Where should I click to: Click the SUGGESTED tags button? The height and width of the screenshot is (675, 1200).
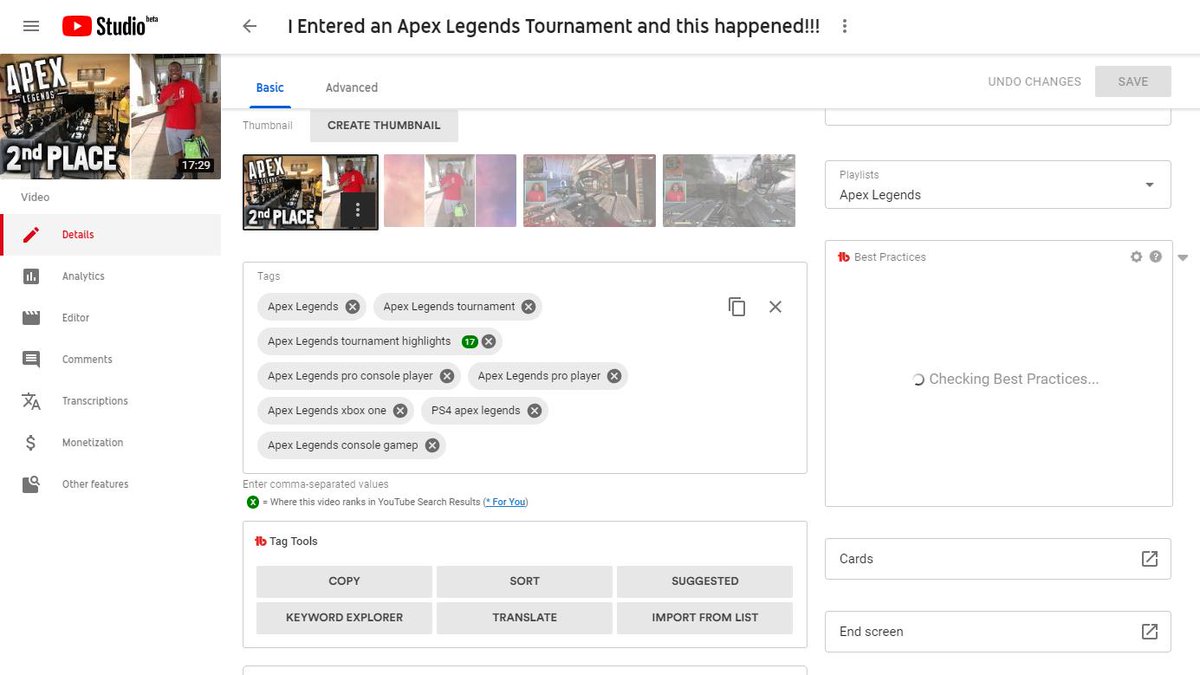pyautogui.click(x=705, y=581)
